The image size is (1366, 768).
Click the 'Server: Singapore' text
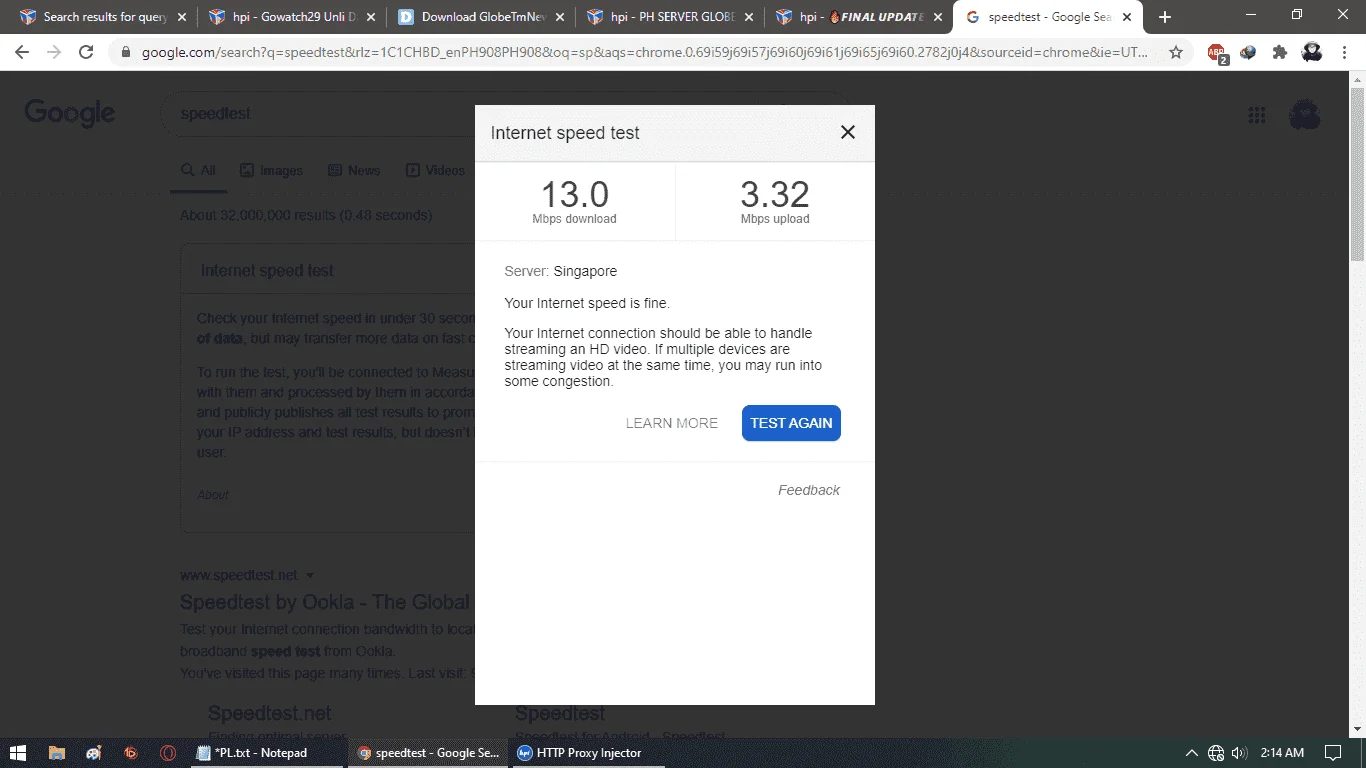tap(561, 271)
